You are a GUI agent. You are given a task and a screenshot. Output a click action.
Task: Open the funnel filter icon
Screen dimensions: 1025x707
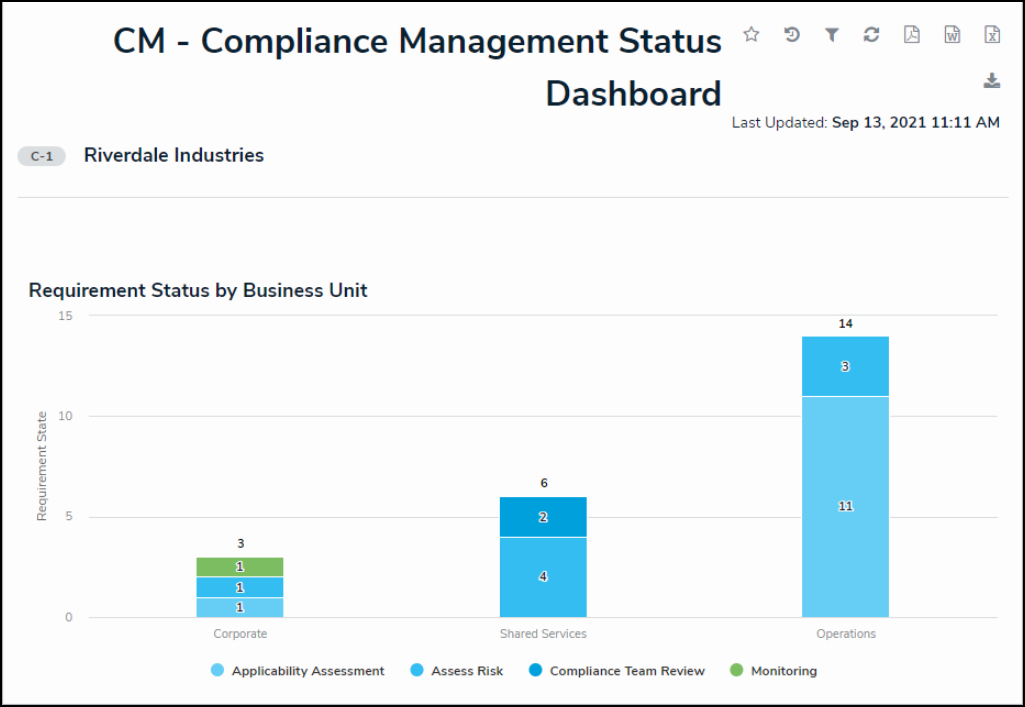(x=831, y=35)
